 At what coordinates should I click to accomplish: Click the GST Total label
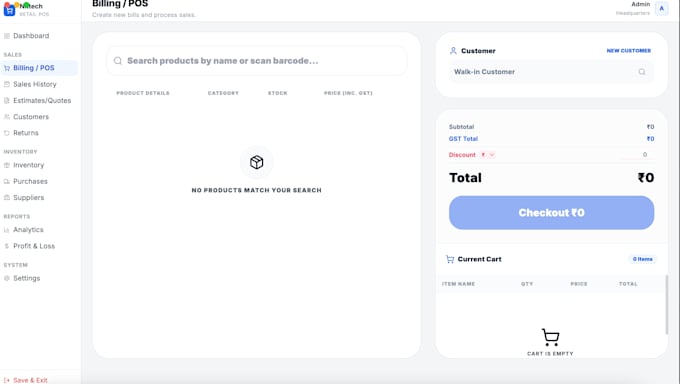tap(463, 139)
